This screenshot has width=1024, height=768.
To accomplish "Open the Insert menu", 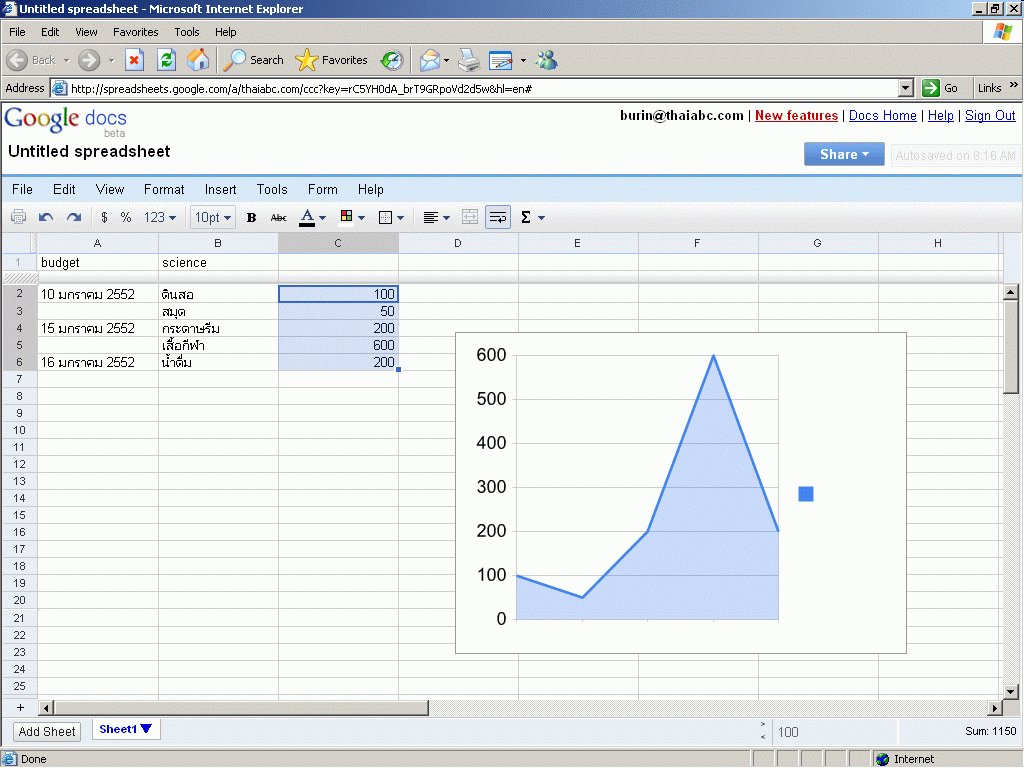I will [x=220, y=189].
